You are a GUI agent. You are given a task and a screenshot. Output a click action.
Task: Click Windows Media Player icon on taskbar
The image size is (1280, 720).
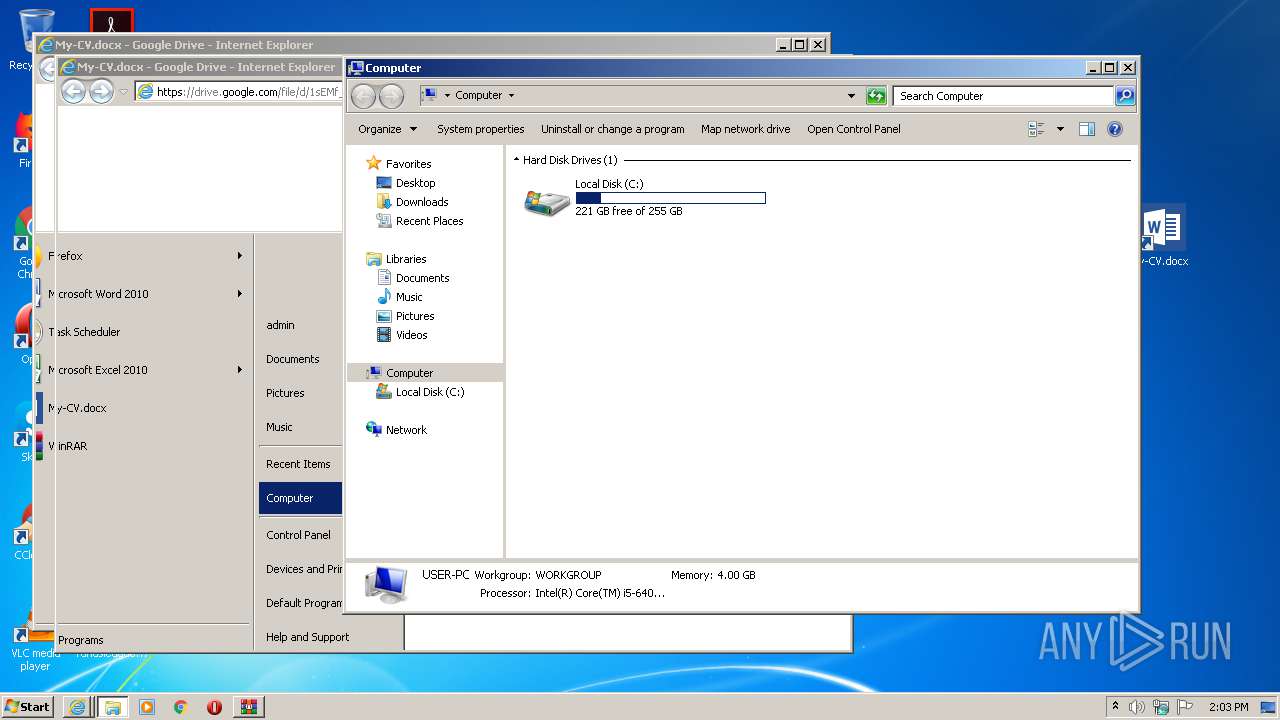[147, 707]
